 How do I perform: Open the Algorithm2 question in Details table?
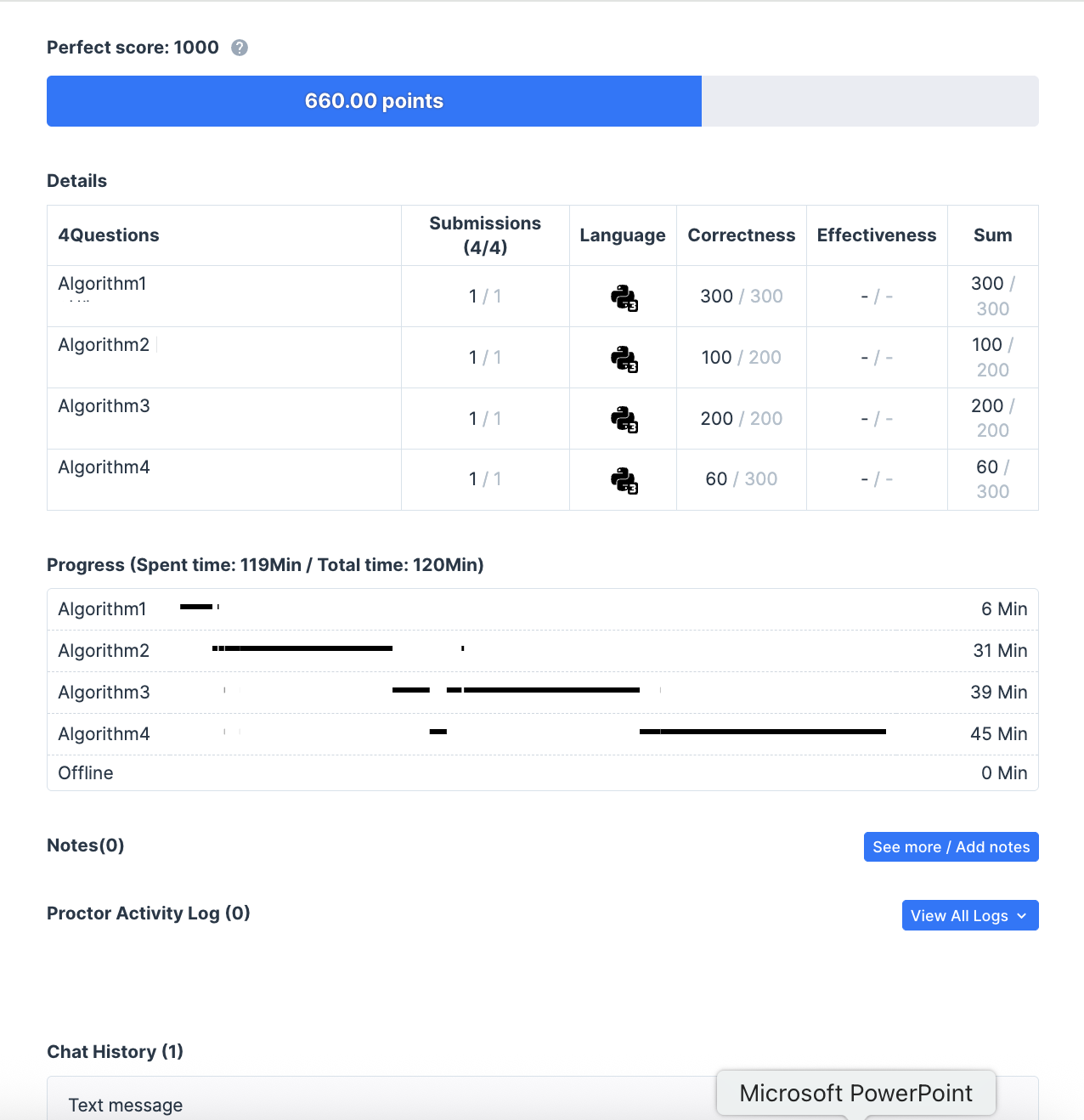[104, 345]
